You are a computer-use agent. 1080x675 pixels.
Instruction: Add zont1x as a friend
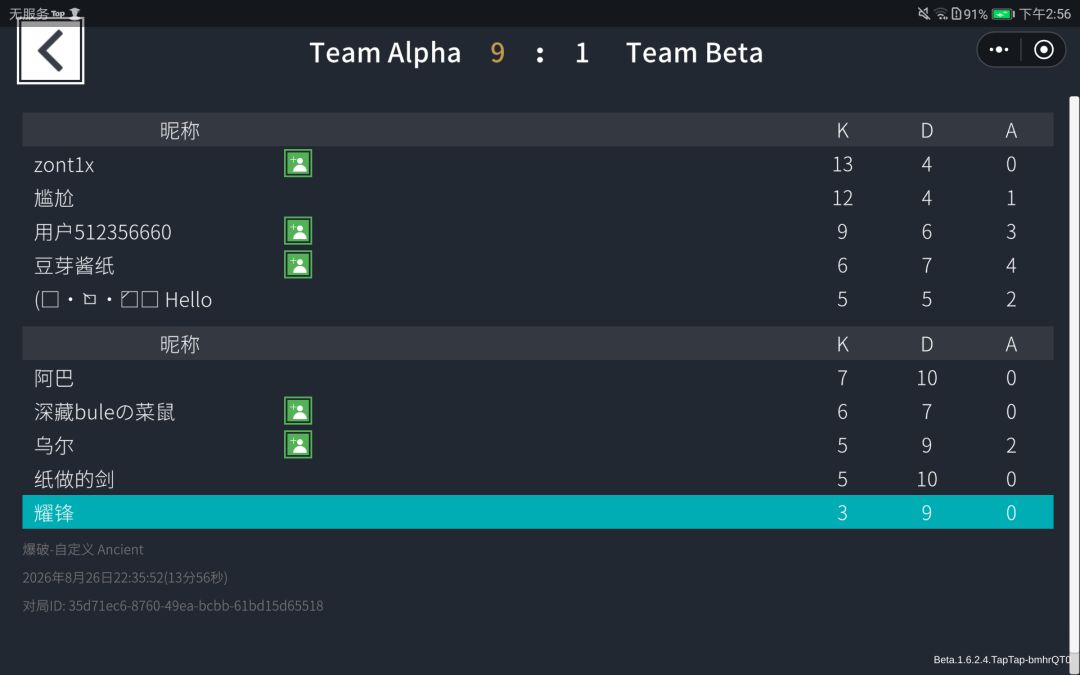(x=298, y=163)
